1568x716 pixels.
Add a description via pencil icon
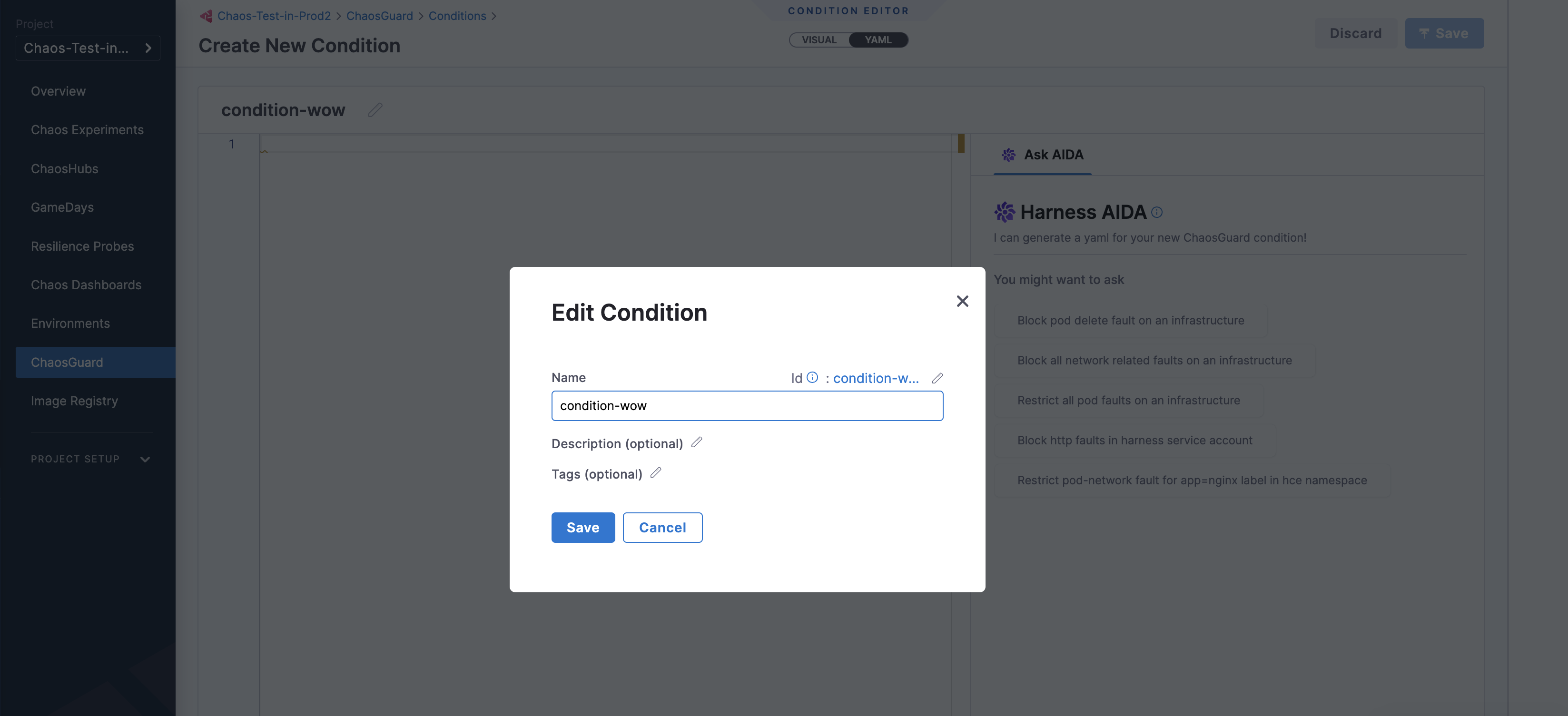pos(696,442)
